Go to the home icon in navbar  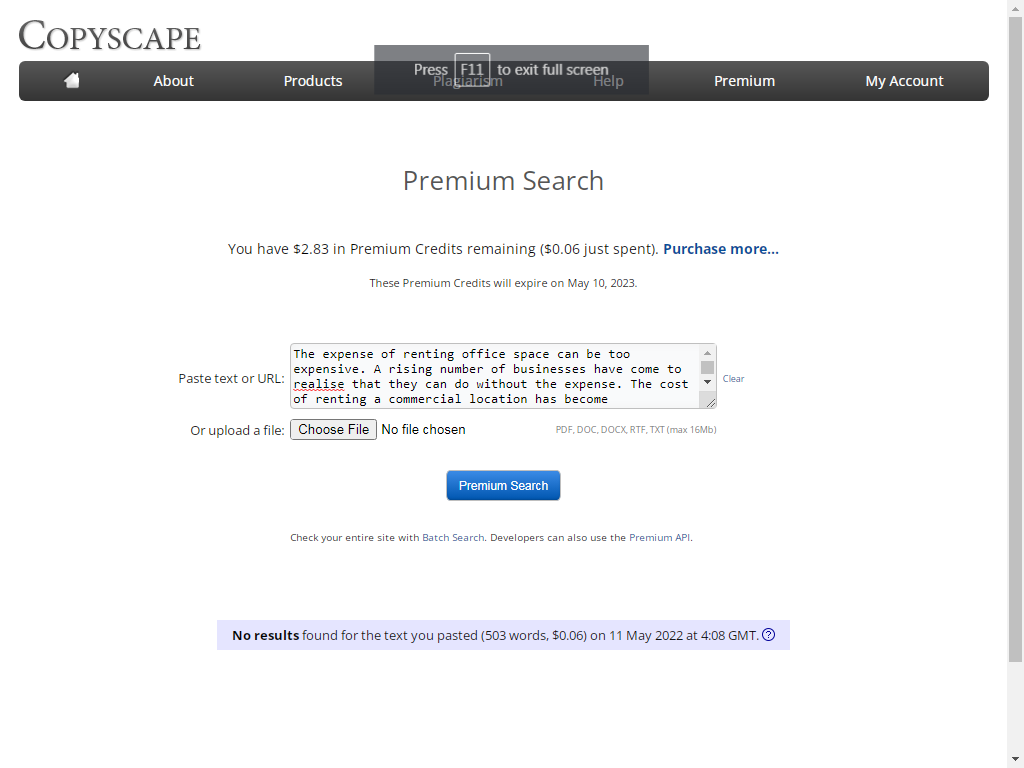[72, 80]
